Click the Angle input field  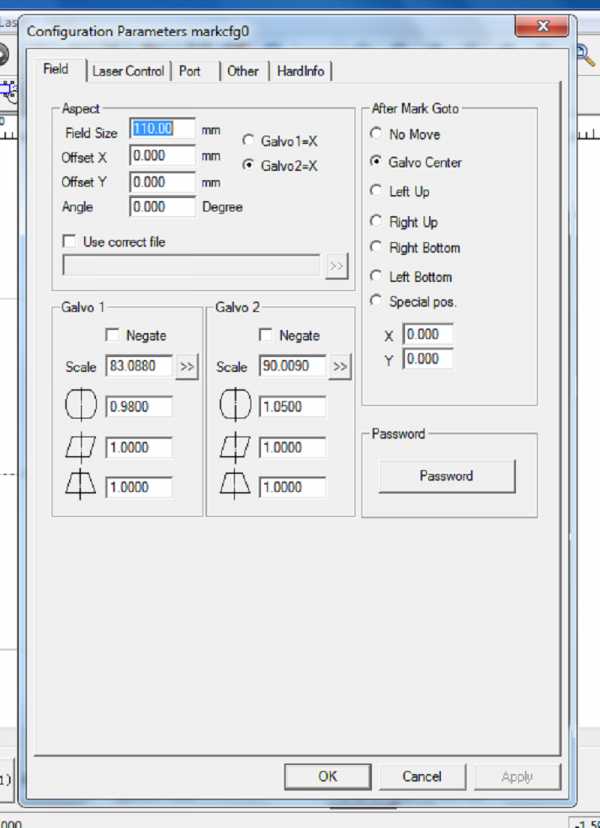coord(162,207)
